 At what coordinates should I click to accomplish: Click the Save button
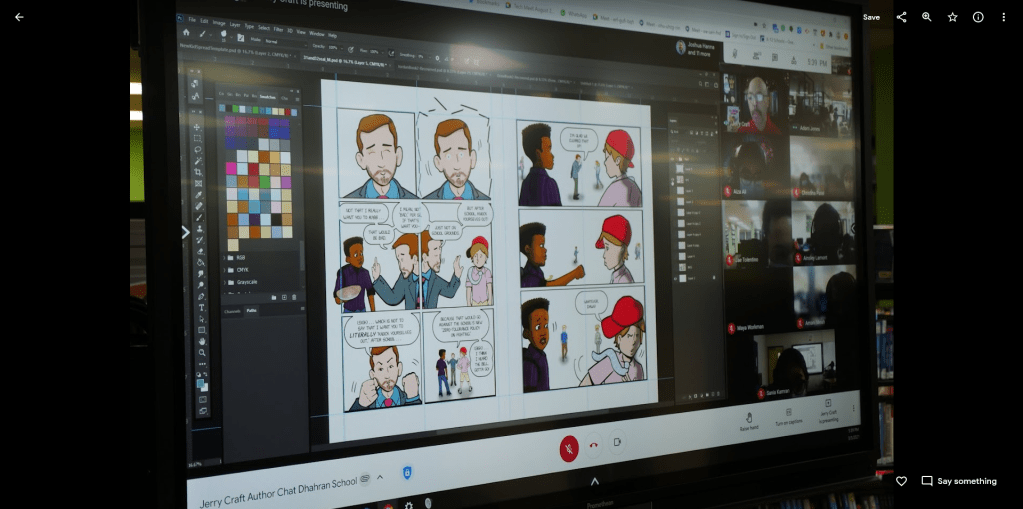(x=871, y=17)
